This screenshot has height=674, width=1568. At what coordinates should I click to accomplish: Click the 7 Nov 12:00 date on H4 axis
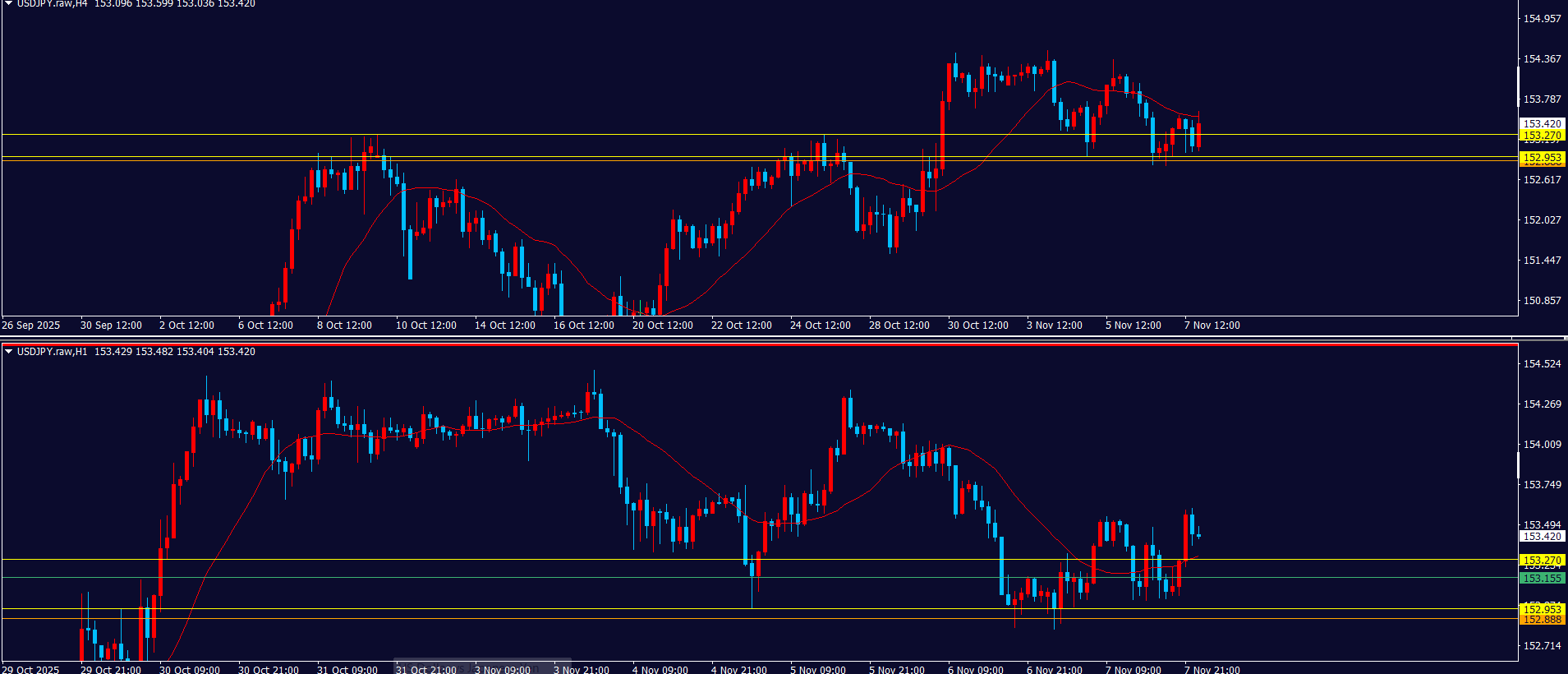[x=1212, y=325]
